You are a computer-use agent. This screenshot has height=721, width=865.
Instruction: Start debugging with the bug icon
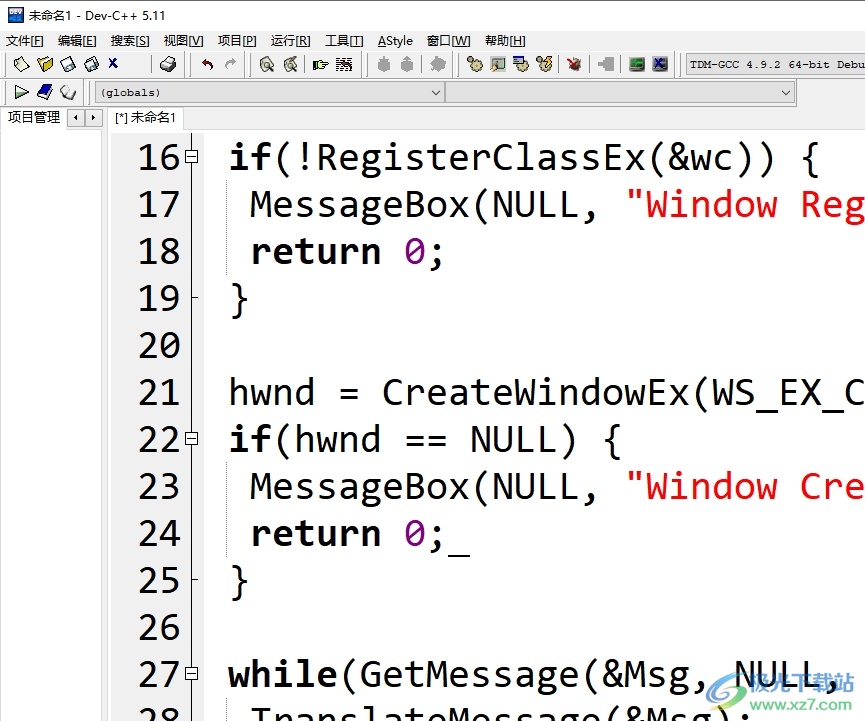click(x=574, y=65)
